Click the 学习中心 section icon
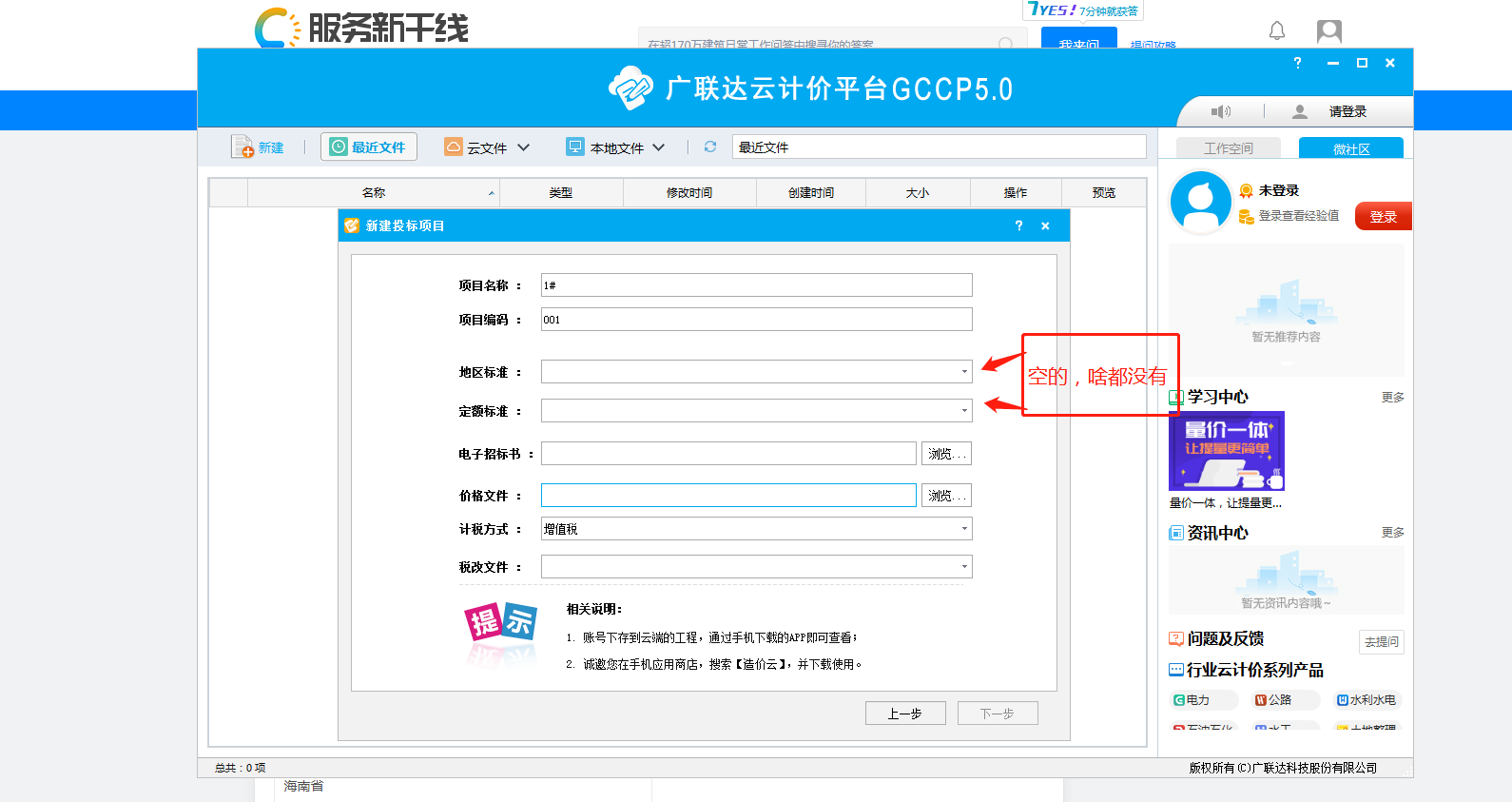The image size is (1512, 802). tap(1176, 398)
